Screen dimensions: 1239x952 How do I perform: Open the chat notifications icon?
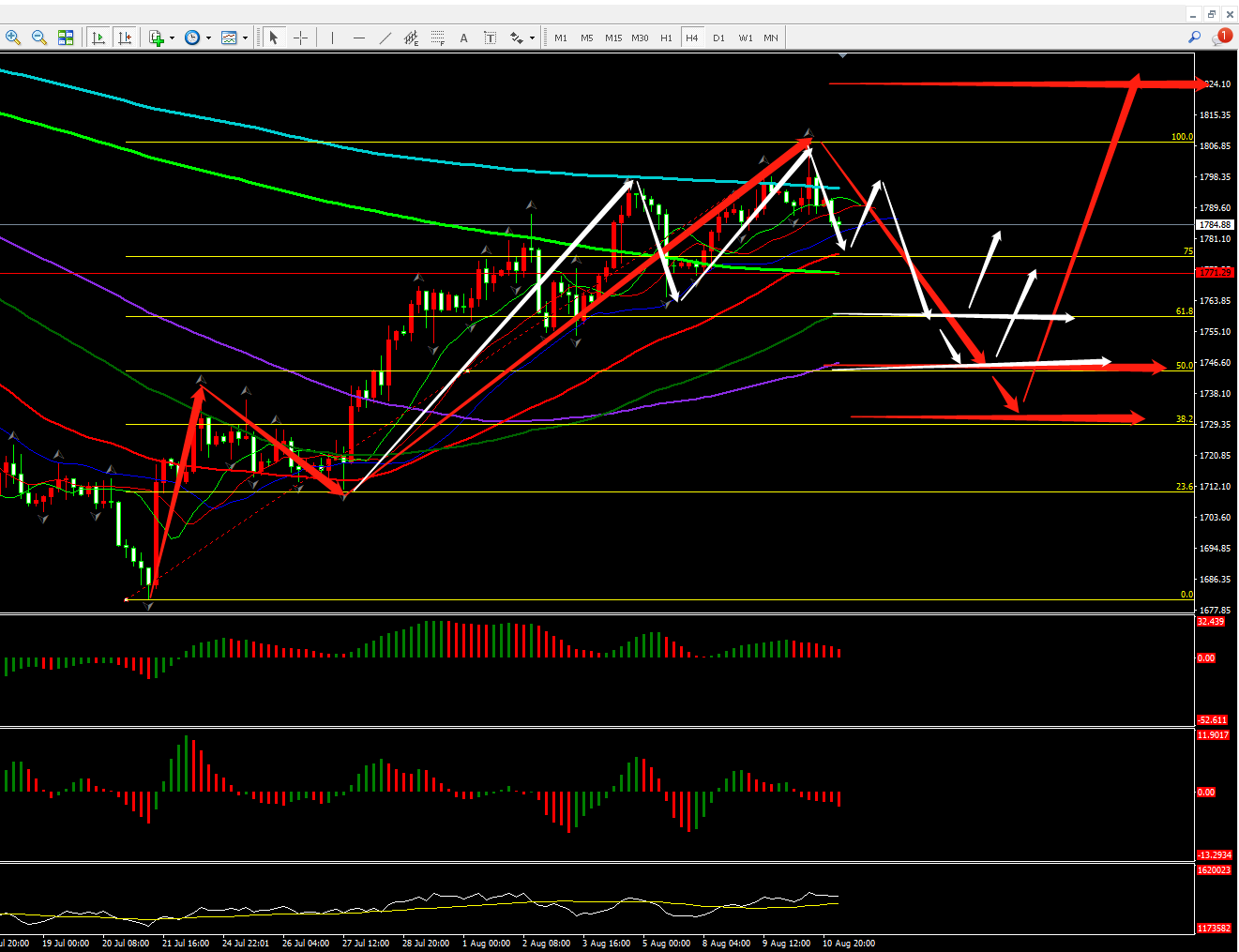[x=1221, y=38]
